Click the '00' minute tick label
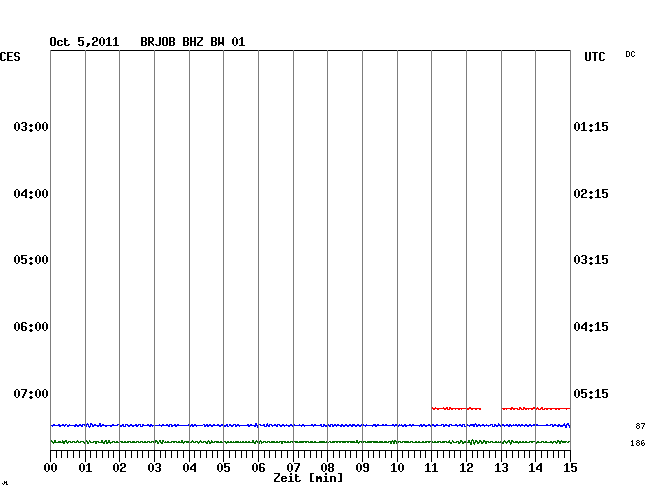This screenshot has height=494, width=650. point(51,468)
